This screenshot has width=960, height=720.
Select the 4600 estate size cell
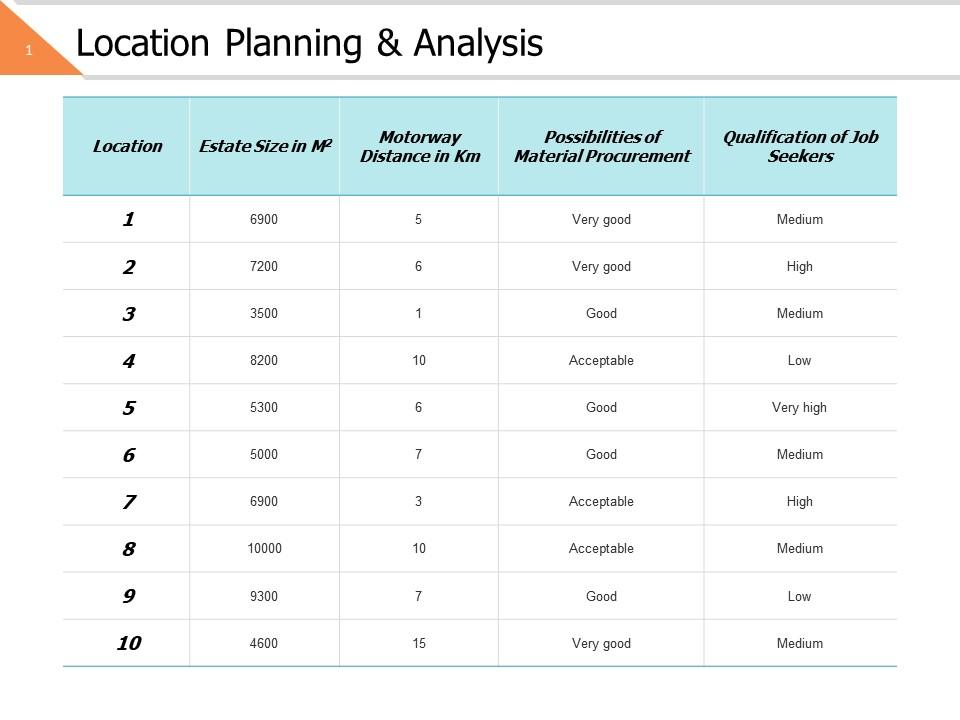tap(264, 644)
